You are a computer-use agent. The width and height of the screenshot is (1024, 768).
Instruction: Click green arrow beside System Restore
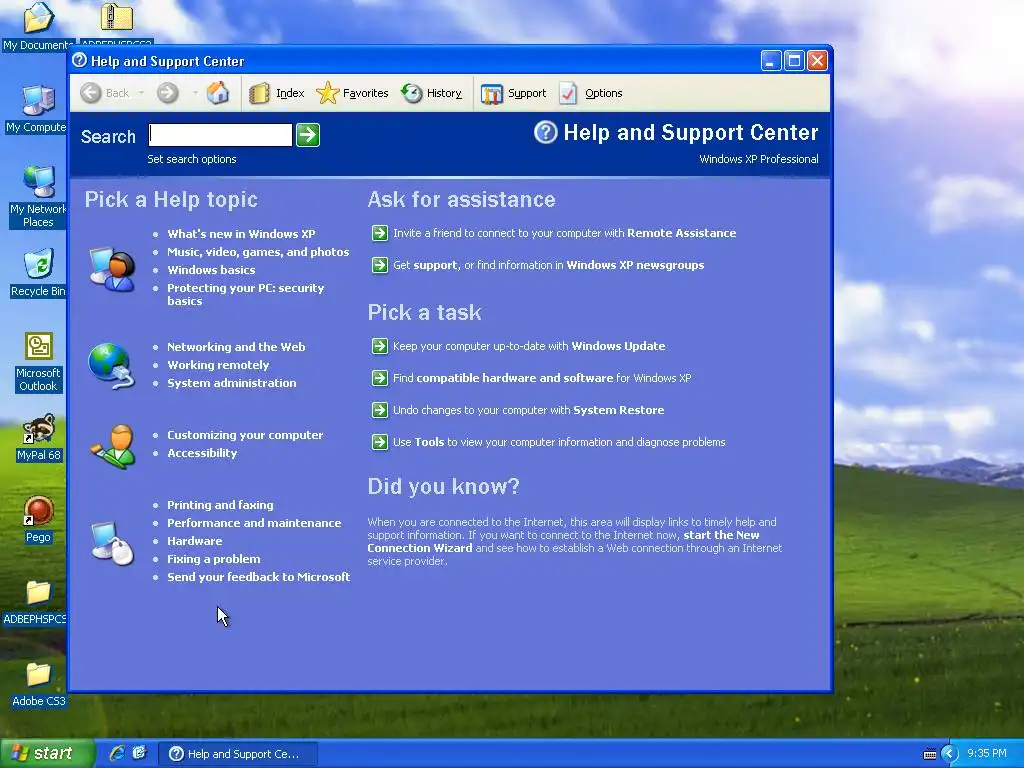pyautogui.click(x=380, y=410)
